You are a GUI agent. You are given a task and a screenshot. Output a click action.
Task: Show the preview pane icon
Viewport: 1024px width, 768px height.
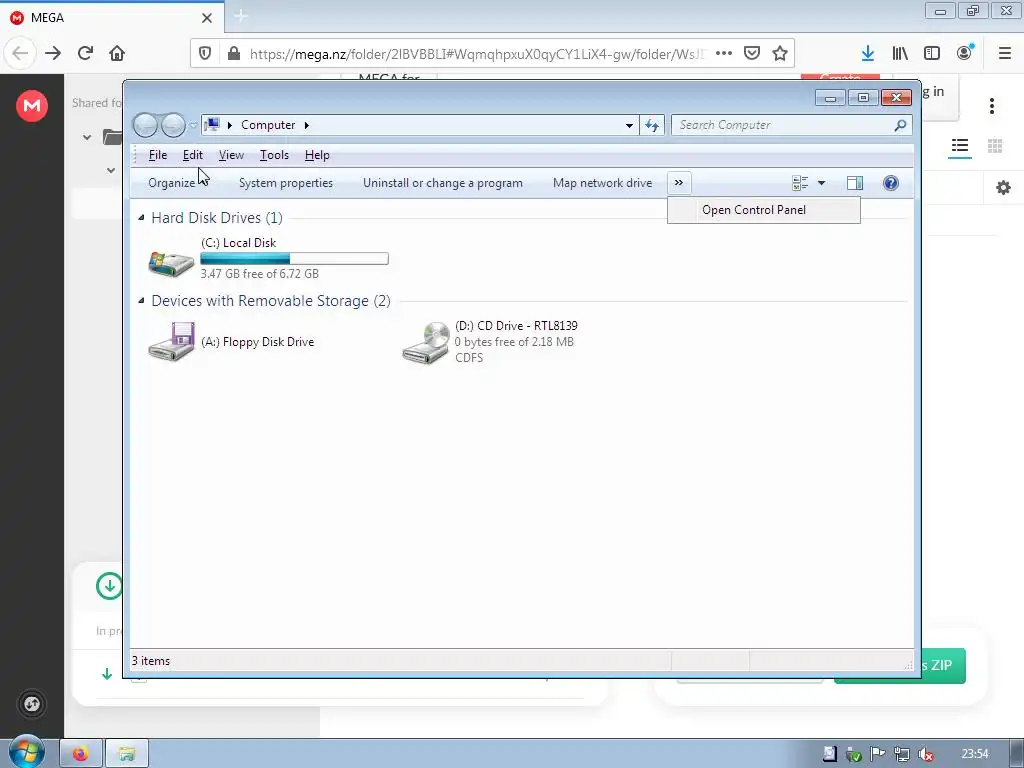click(x=855, y=183)
